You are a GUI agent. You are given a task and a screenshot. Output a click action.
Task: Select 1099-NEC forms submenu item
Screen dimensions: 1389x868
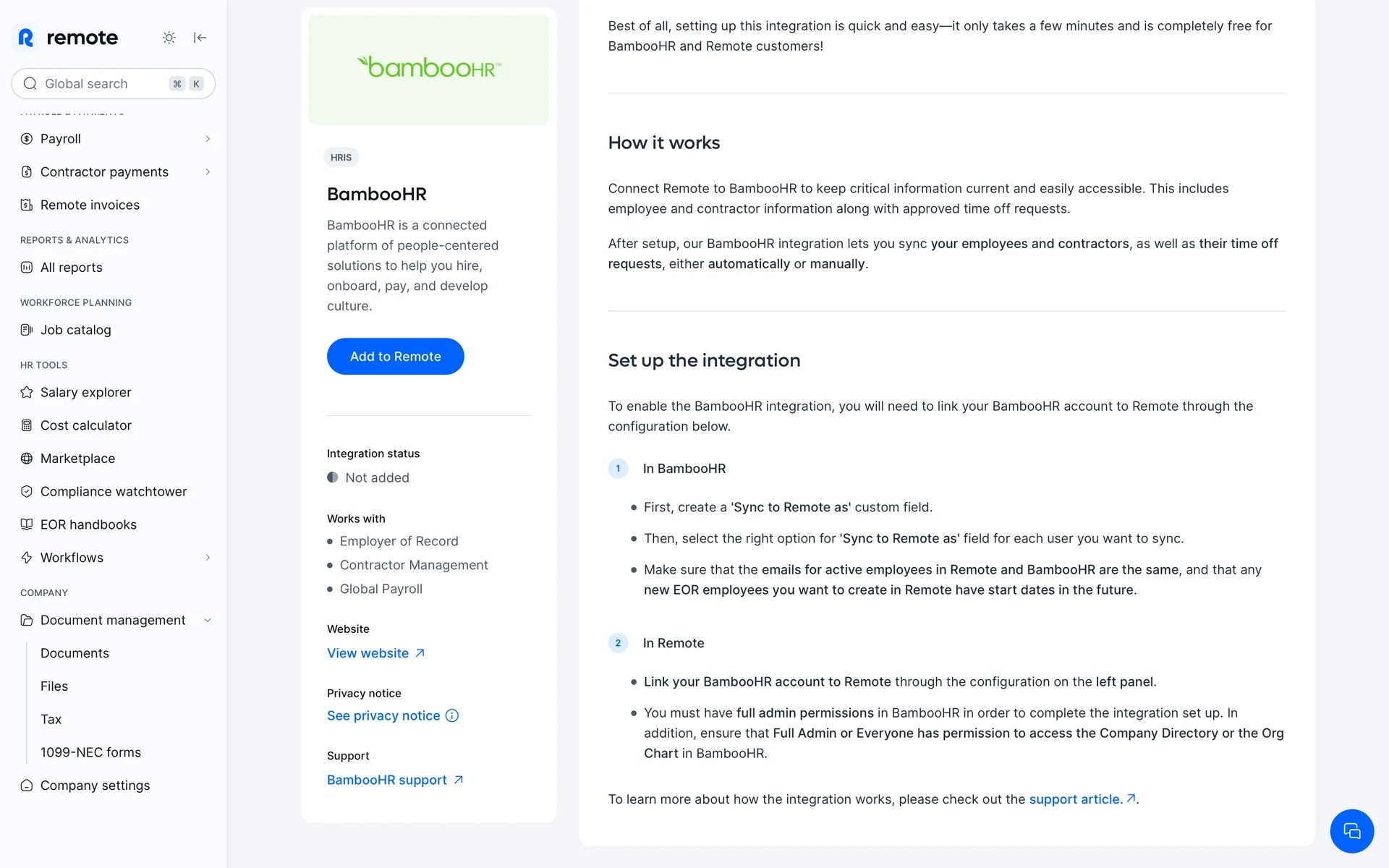tap(90, 752)
